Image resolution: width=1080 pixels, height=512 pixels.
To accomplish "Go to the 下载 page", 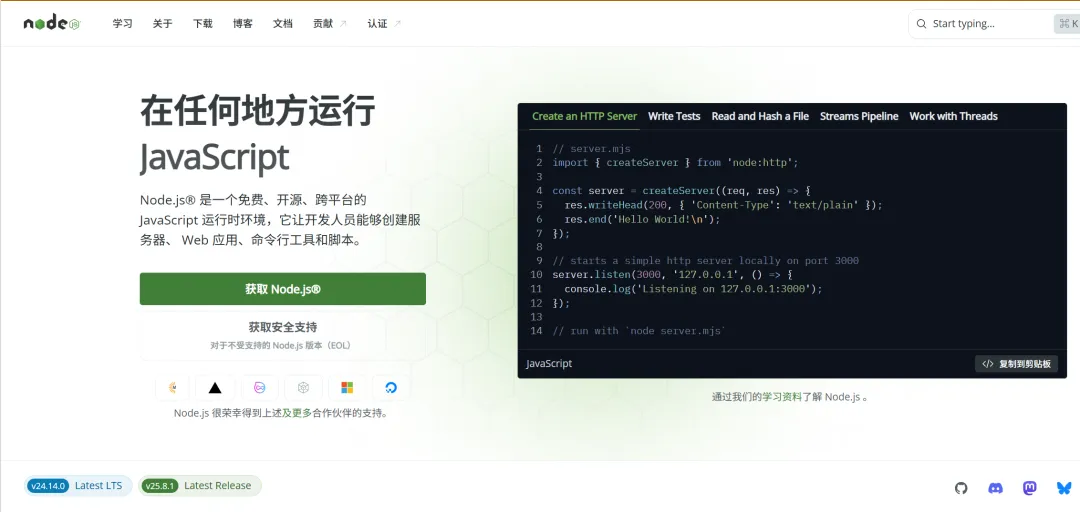I will 202,23.
